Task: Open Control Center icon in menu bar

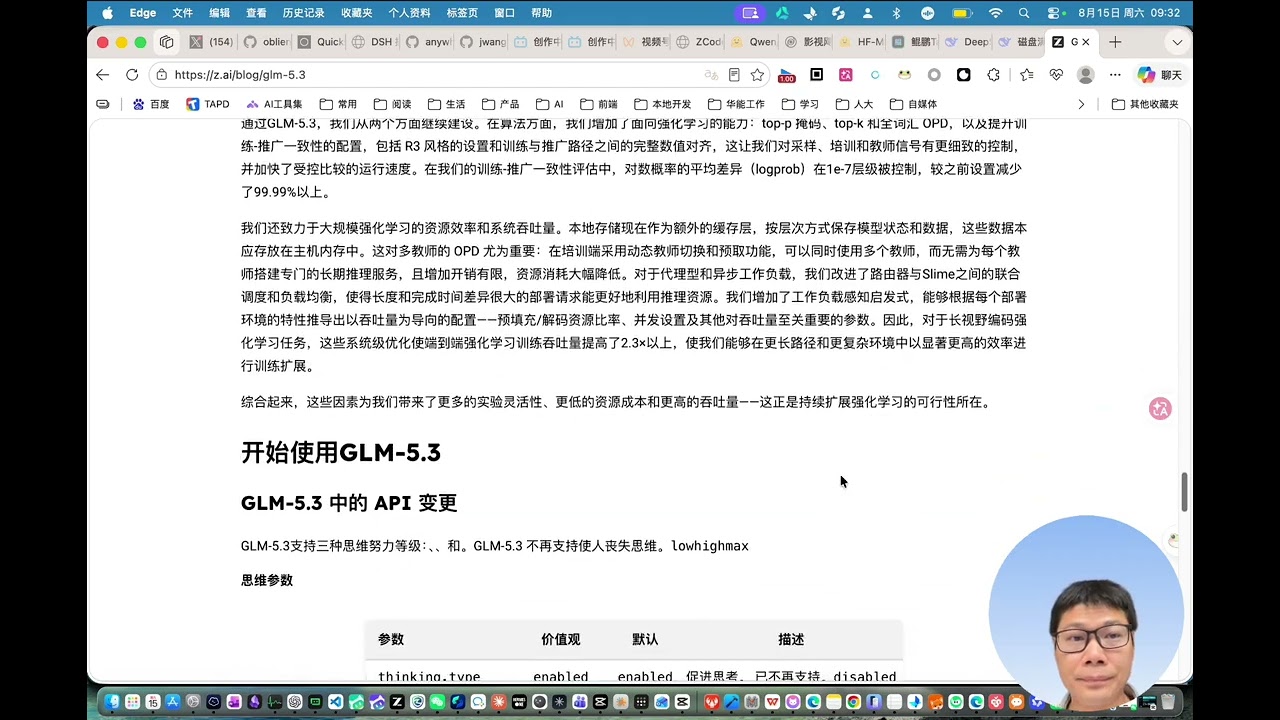Action: click(x=1056, y=13)
